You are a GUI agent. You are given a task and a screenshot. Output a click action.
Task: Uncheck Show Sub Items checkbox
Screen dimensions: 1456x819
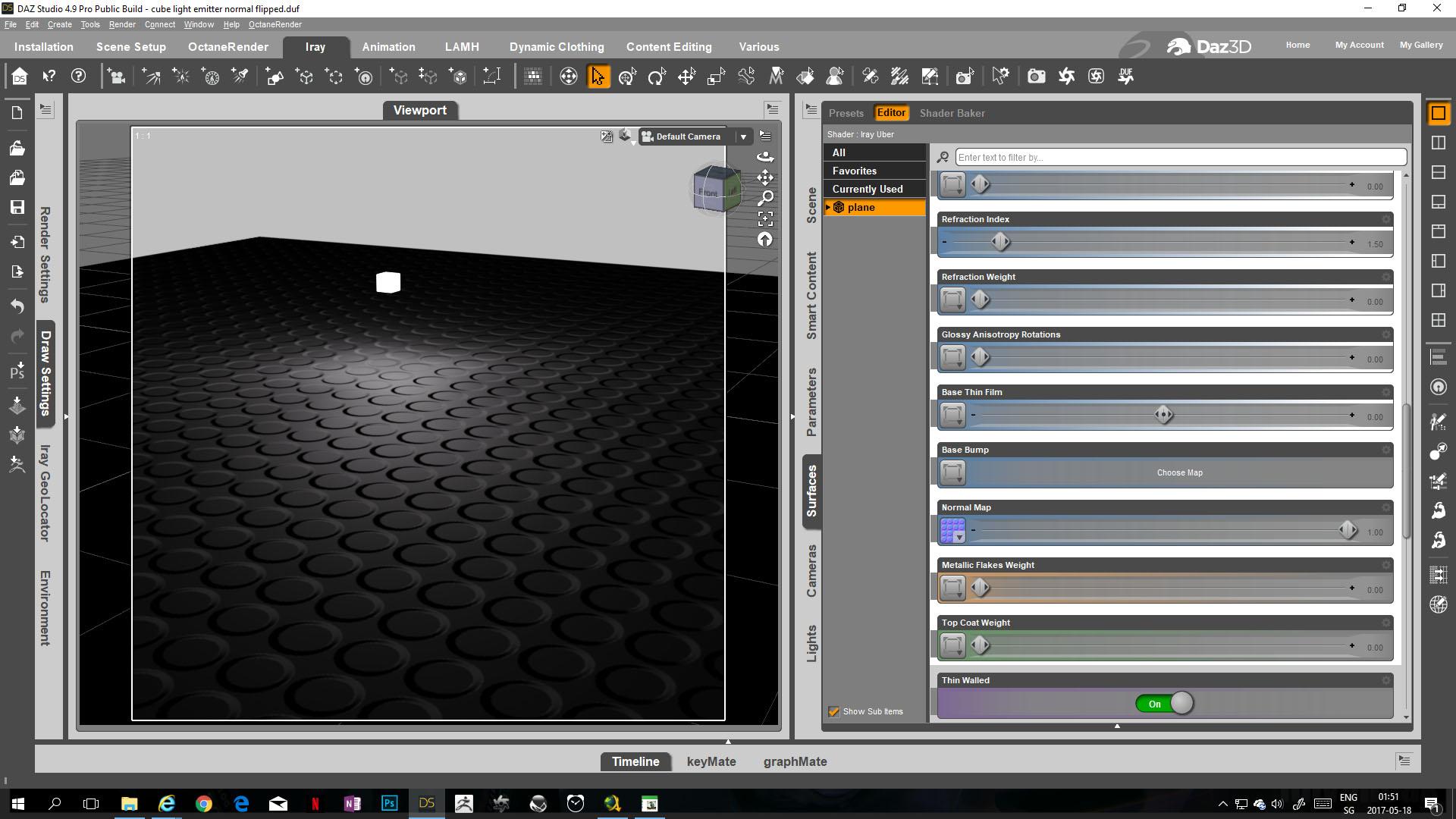click(833, 711)
